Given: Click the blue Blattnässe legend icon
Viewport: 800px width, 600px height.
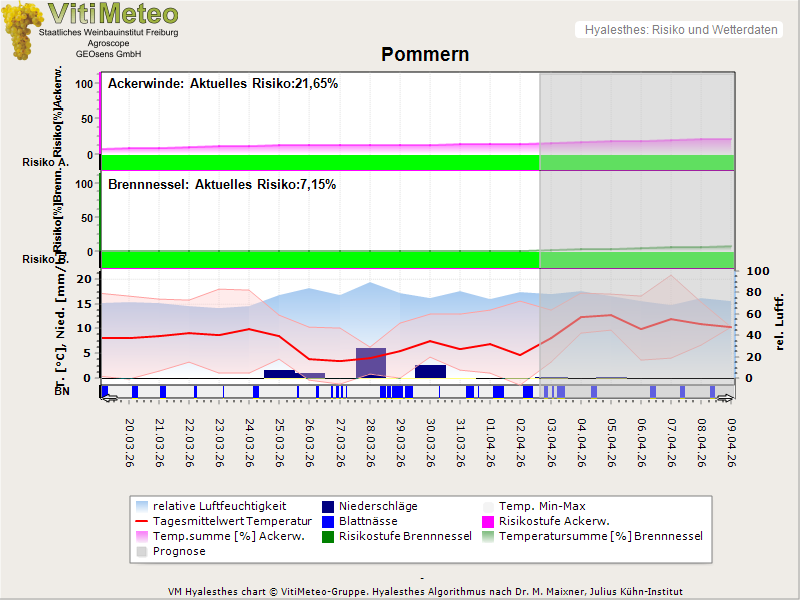Looking at the screenshot, I should (x=327, y=521).
